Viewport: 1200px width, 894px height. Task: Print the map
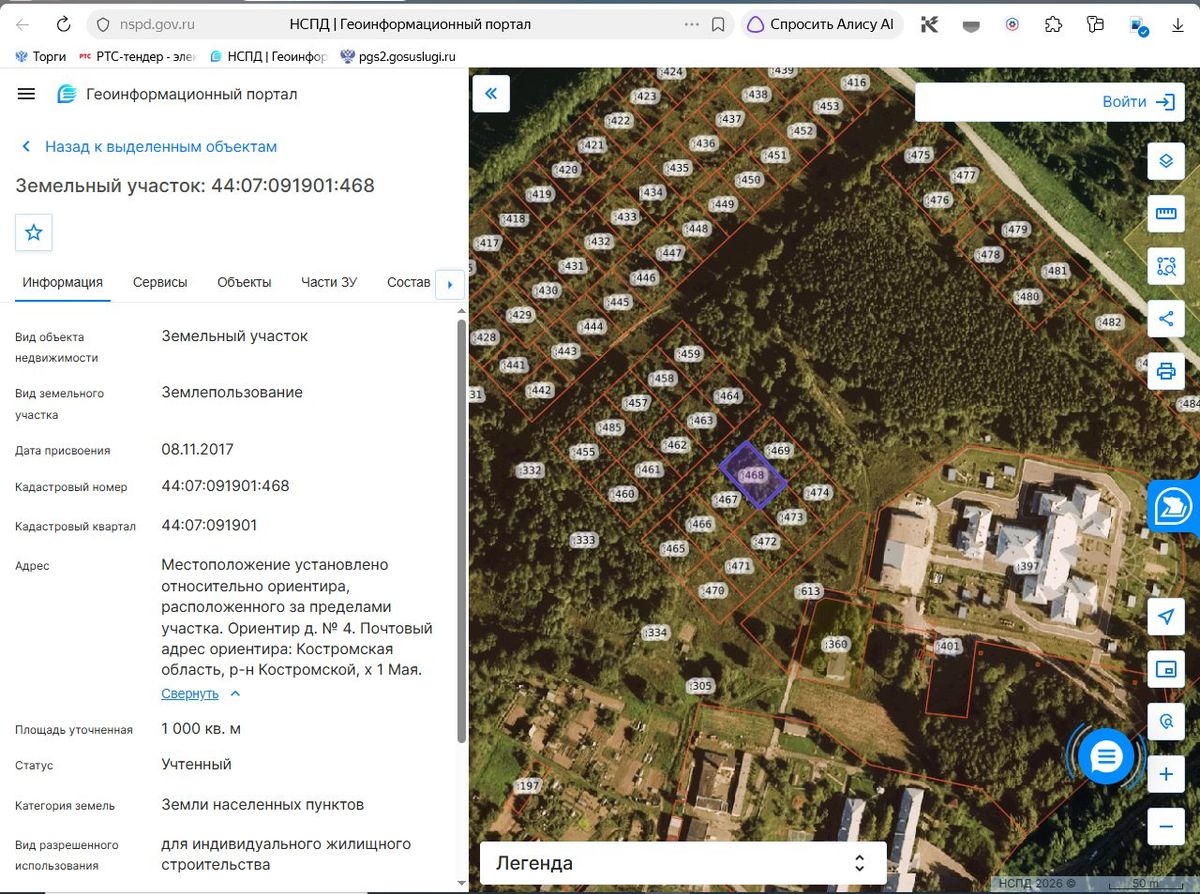pyautogui.click(x=1165, y=371)
